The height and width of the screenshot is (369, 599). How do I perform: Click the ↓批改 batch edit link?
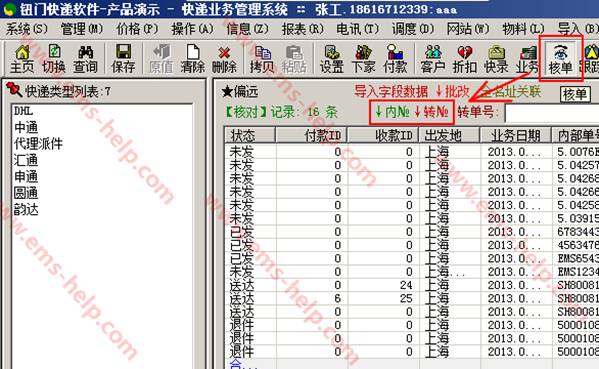tap(452, 91)
